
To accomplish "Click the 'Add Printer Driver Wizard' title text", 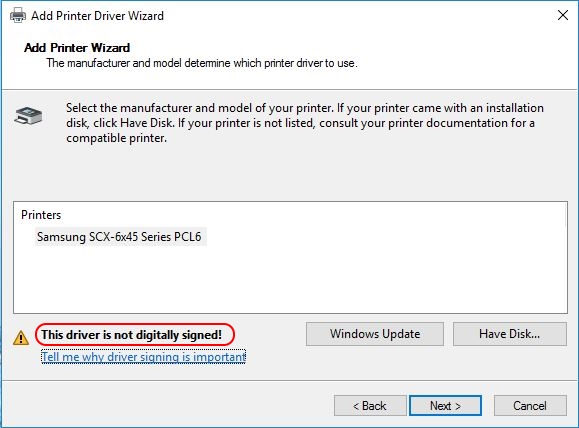I will click(97, 16).
